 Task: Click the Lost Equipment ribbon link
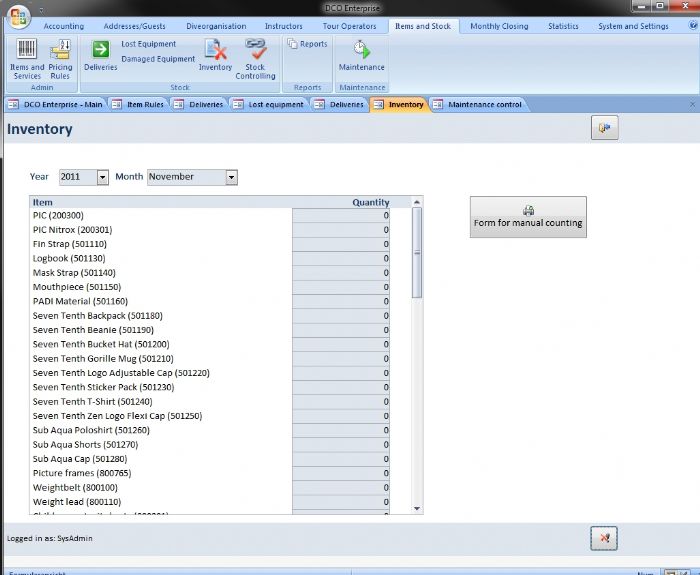point(148,44)
